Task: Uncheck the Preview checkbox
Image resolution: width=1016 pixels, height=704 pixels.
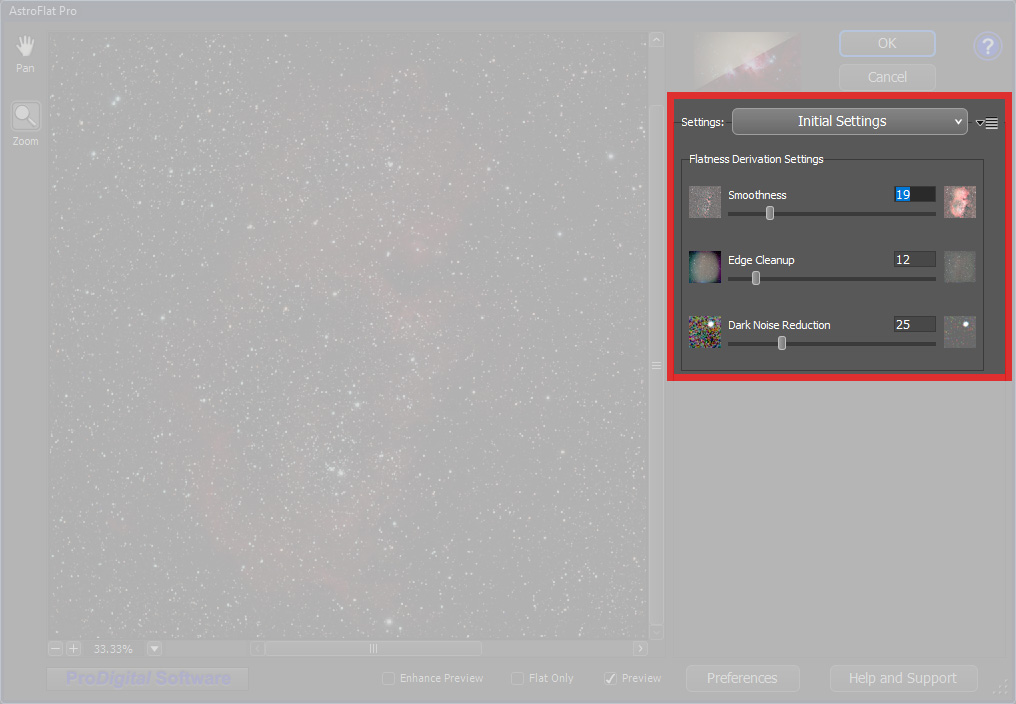Action: (x=610, y=678)
